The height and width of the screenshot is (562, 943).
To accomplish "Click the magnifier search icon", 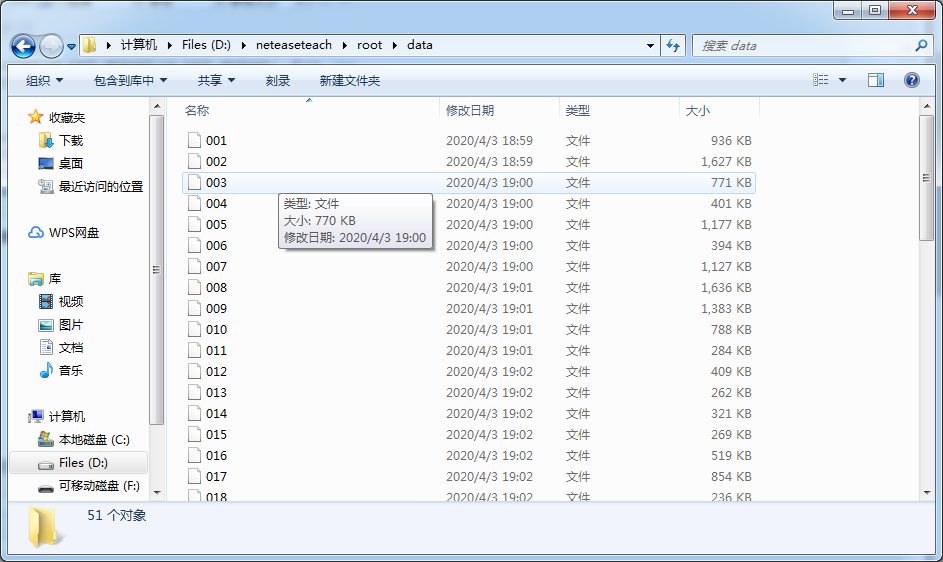I will tap(921, 46).
